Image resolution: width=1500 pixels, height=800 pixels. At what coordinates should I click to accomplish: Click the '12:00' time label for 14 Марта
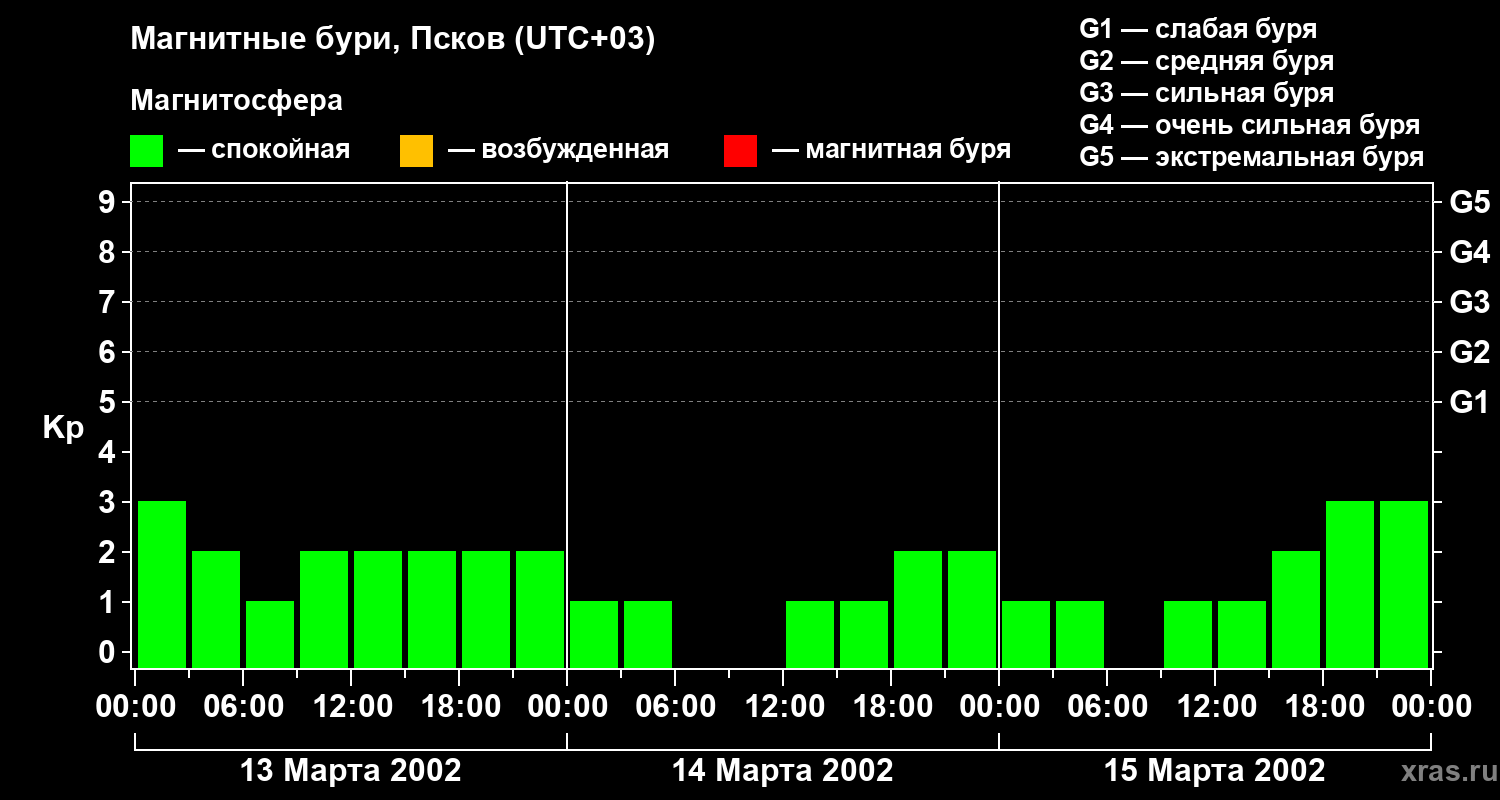point(783,707)
